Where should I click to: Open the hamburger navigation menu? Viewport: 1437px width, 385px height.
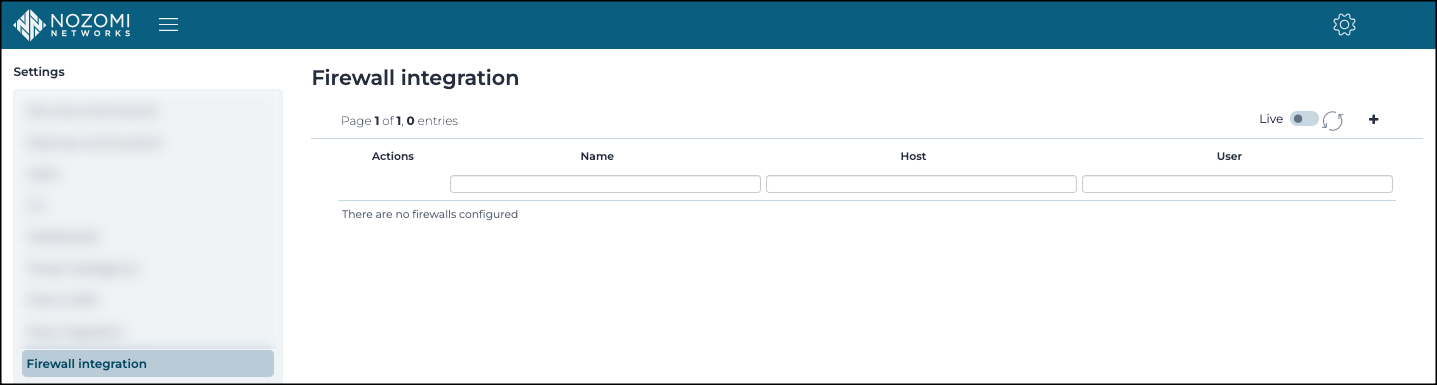tap(168, 24)
